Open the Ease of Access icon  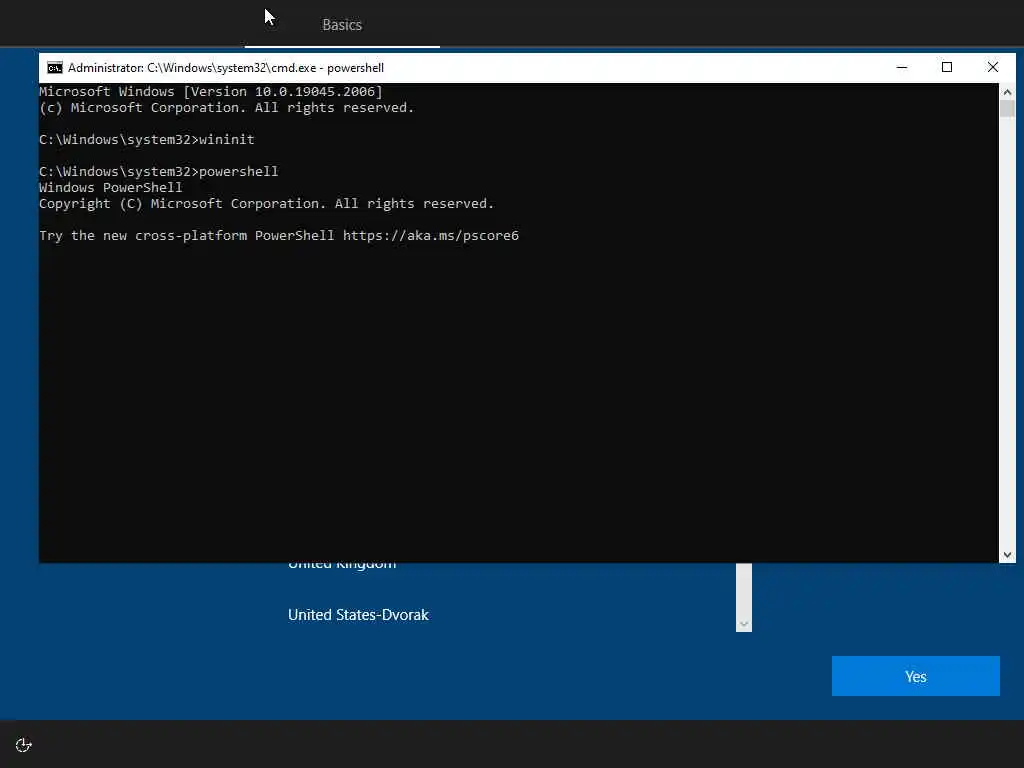(24, 744)
